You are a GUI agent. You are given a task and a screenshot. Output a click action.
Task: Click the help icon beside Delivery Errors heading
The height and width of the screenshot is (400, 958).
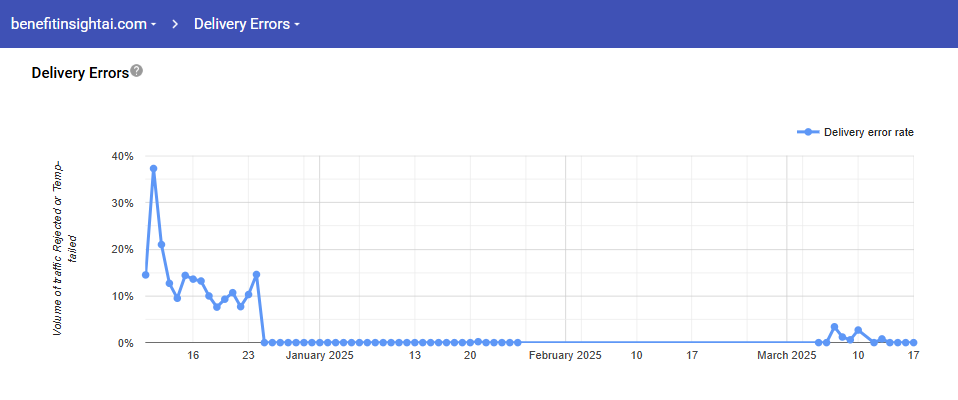coord(137,71)
